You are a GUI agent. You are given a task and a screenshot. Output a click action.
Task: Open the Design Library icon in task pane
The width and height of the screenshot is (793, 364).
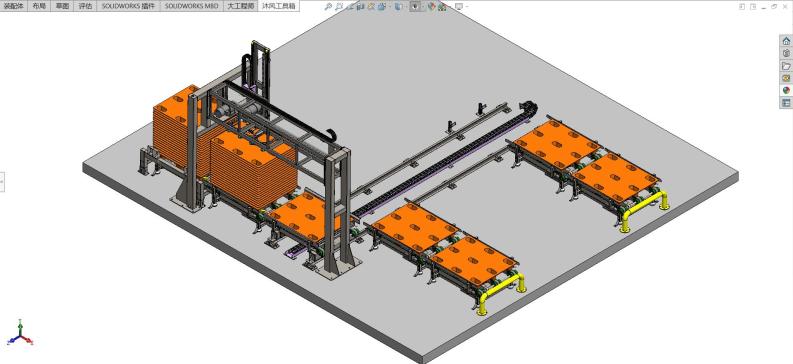[x=786, y=53]
